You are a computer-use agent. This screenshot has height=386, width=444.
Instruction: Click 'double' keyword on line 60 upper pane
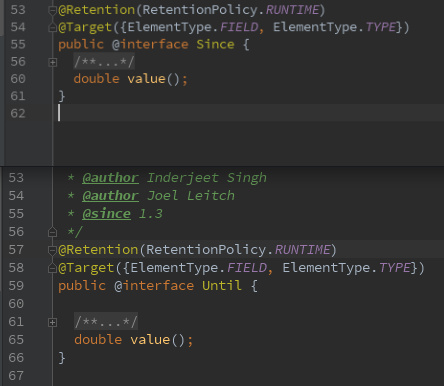pos(96,79)
